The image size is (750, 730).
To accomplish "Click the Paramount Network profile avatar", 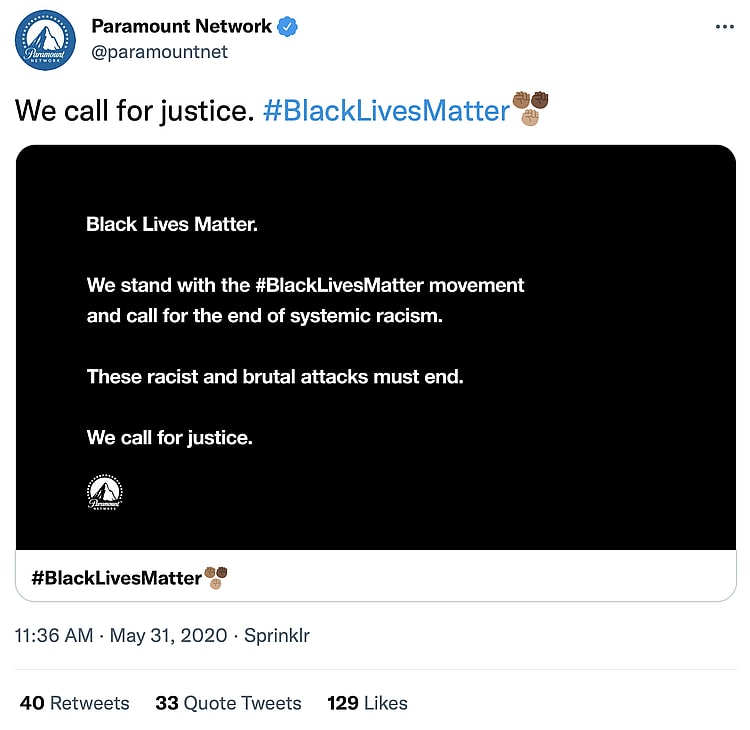I will pos(46,39).
